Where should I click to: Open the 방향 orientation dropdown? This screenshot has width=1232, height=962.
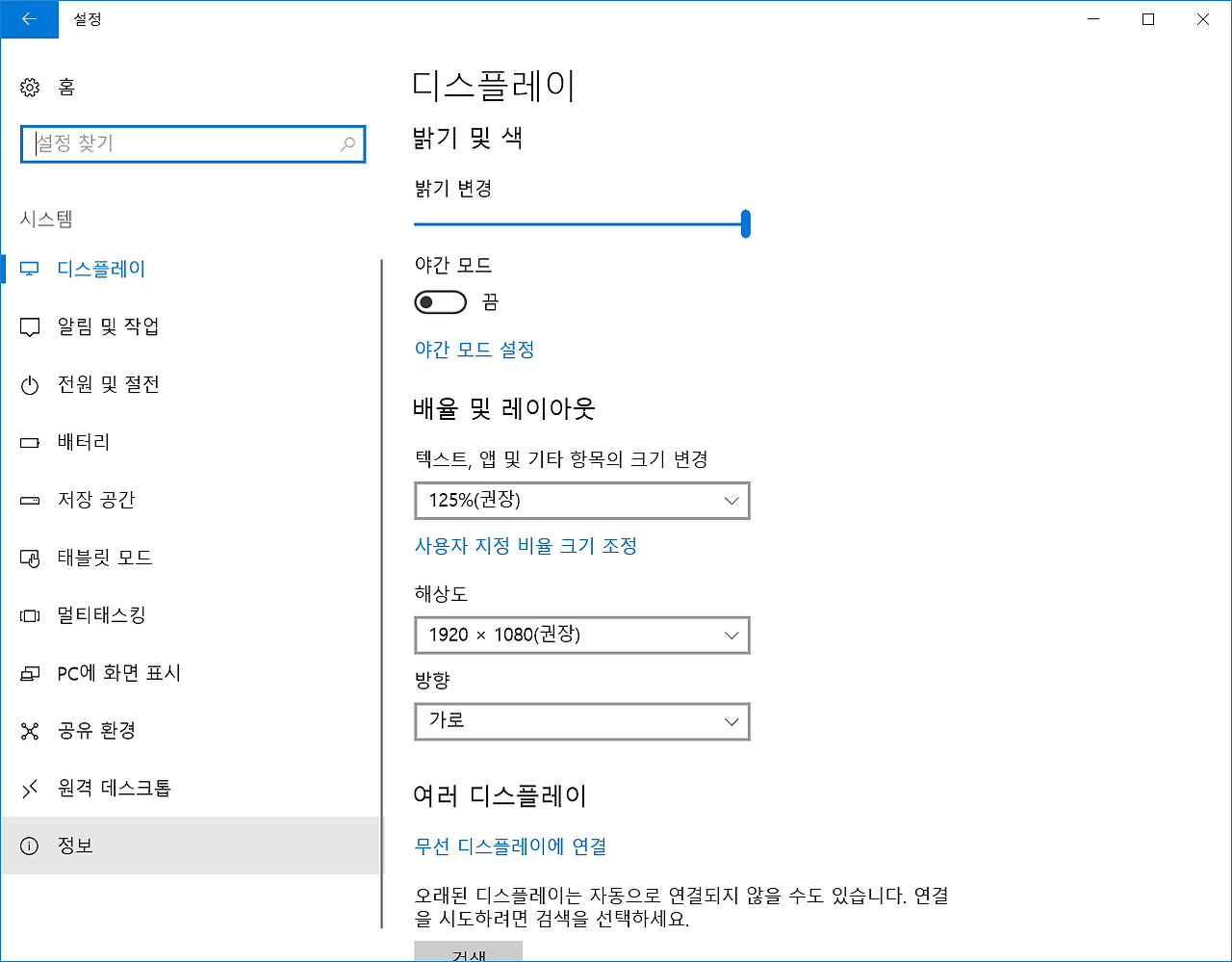point(581,721)
